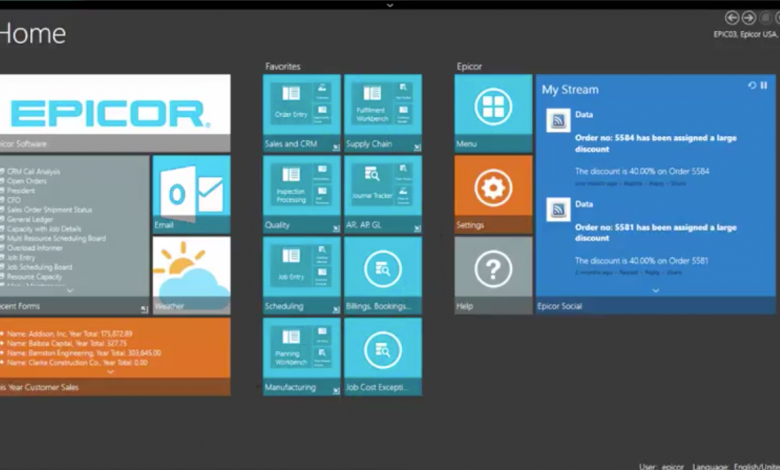Click RSS icon beside Order 5581 message
Viewport: 780px width, 470px height.
[x=558, y=209]
